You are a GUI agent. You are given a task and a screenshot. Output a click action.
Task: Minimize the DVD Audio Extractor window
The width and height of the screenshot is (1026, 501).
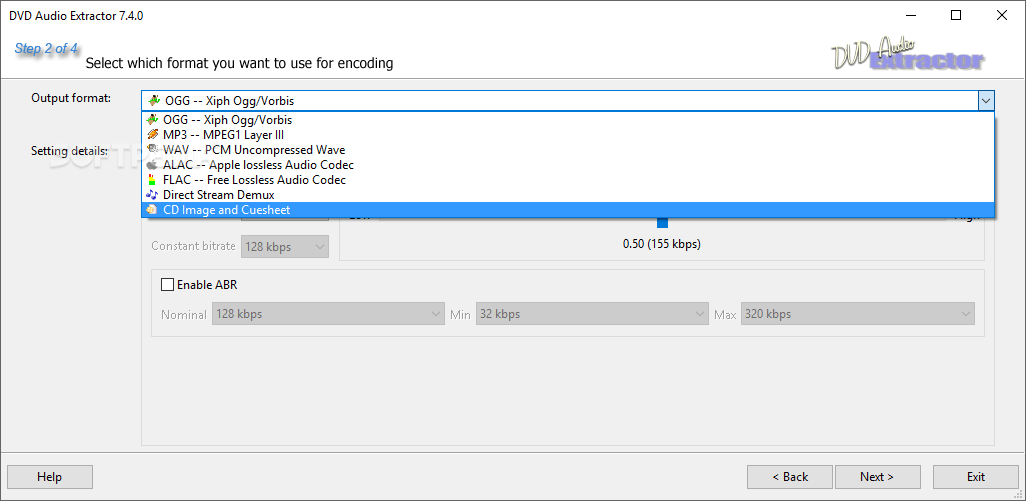[910, 16]
